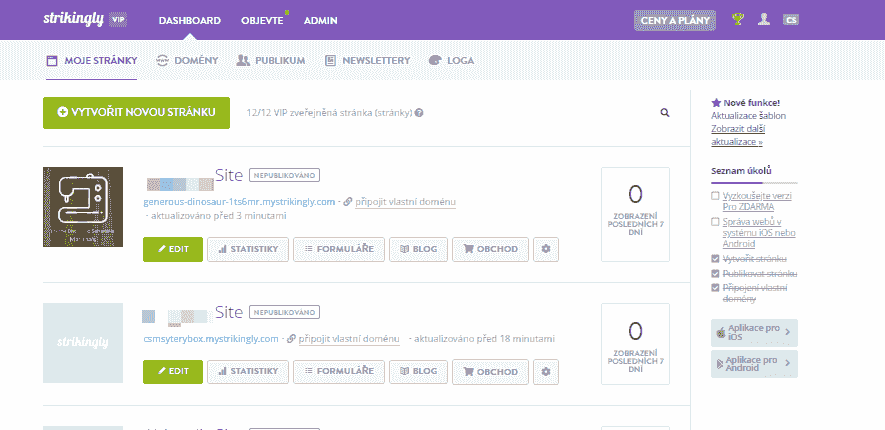Viewport: 885px width, 430px height.
Task: Switch to the DOMÉNY tab
Action: 187,61
